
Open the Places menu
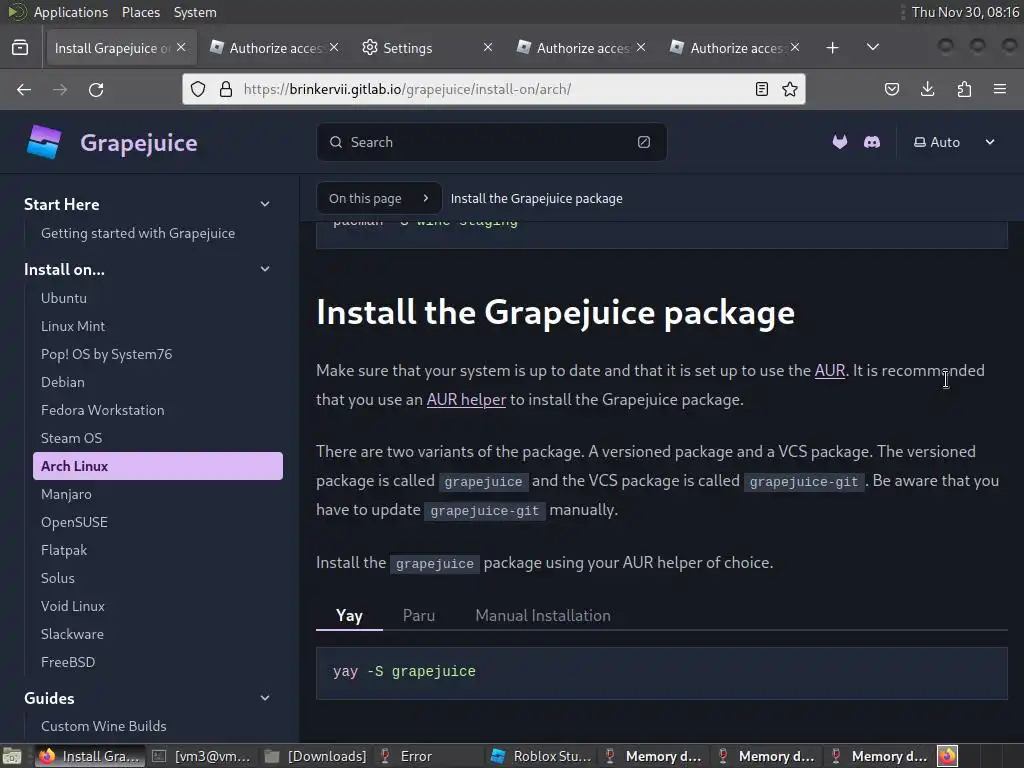(140, 12)
